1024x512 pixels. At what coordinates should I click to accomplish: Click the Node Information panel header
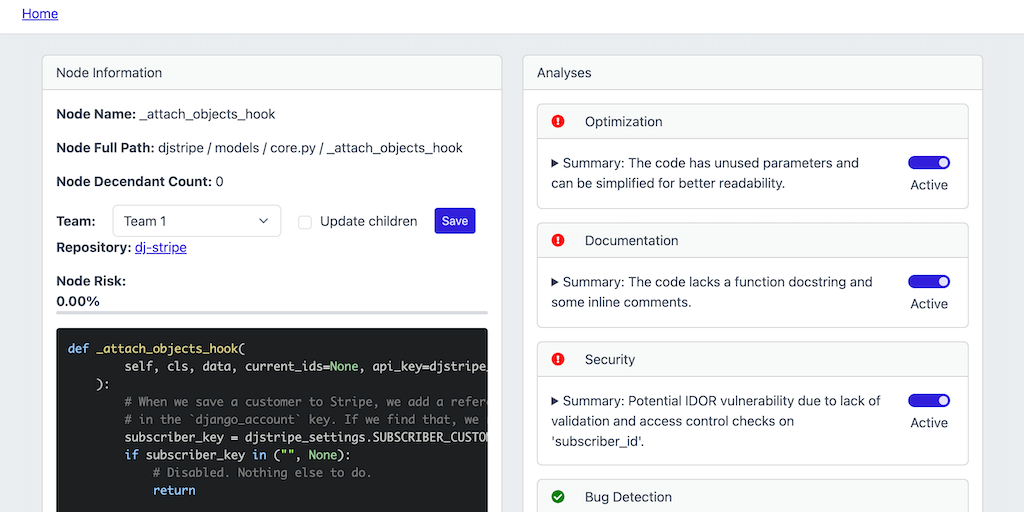271,73
